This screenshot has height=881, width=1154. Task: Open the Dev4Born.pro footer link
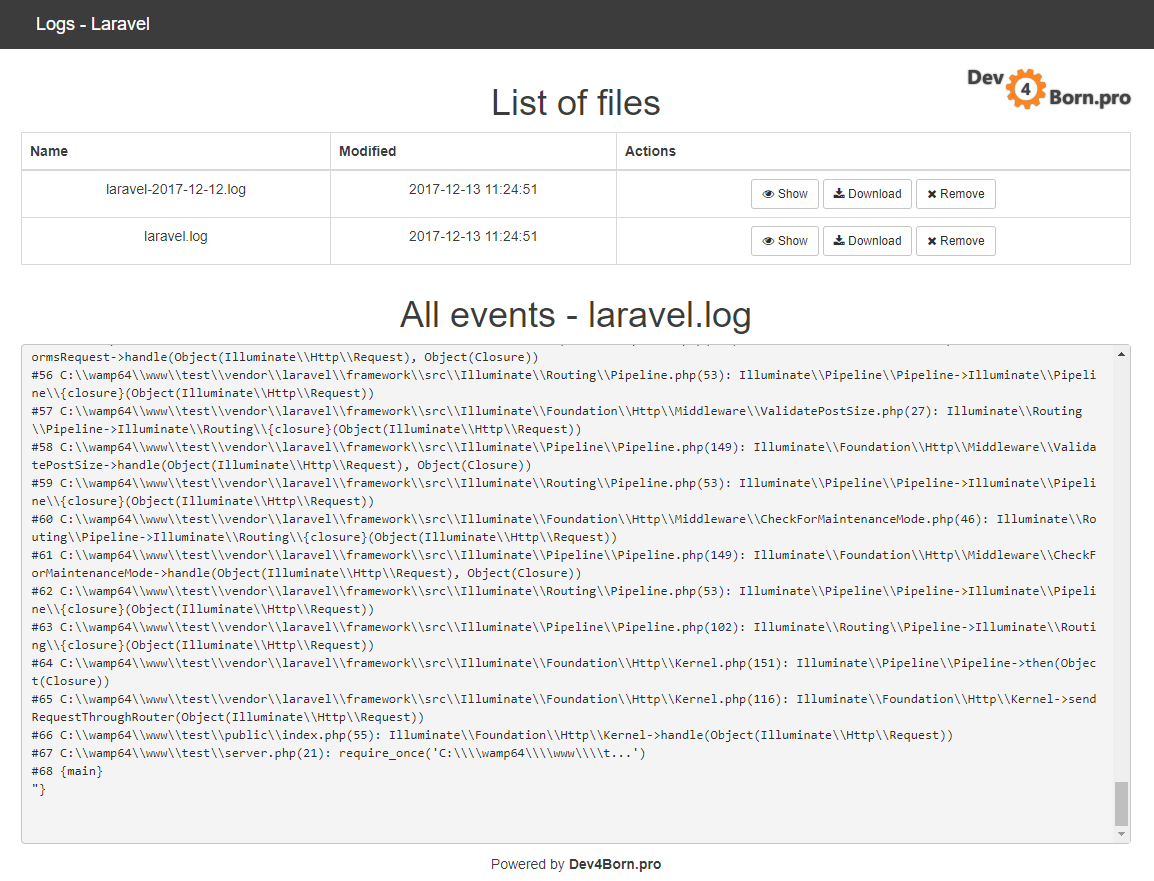(x=615, y=864)
